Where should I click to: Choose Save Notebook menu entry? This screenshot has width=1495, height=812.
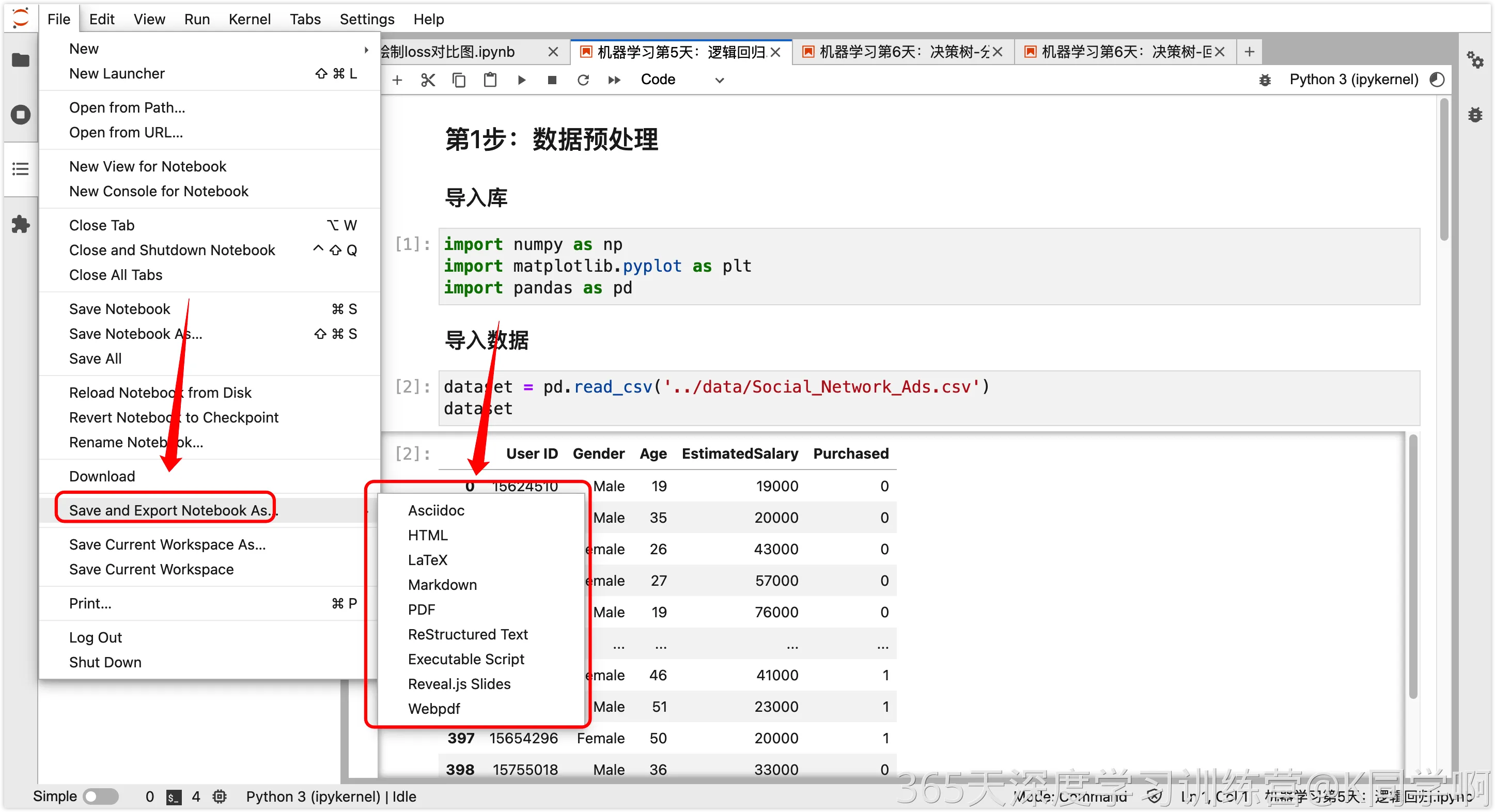point(210,309)
